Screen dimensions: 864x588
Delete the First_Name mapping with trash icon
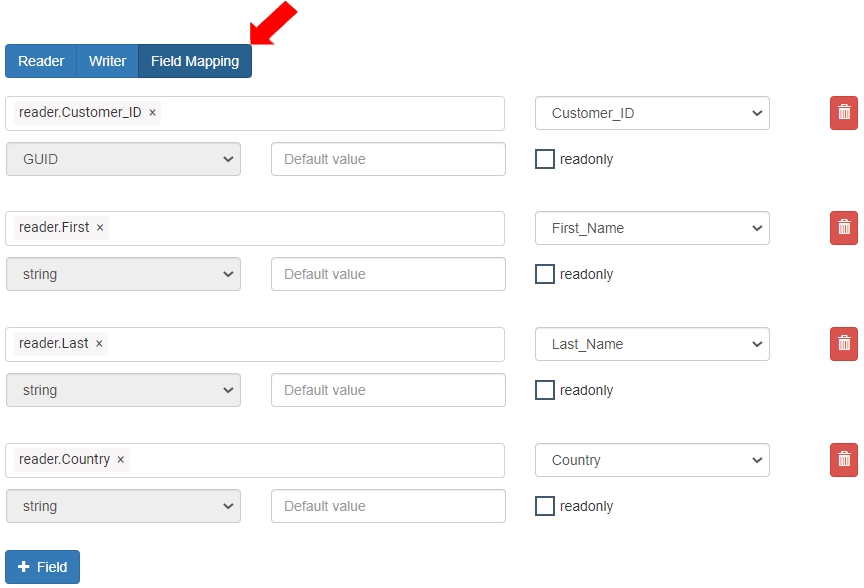pos(843,228)
